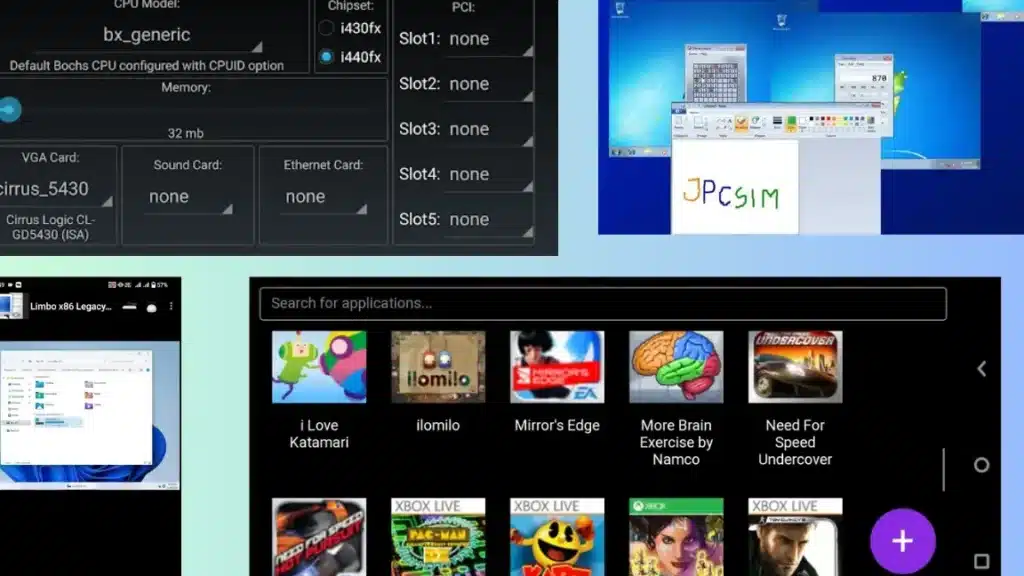Click the Limbo x86 app icon
Screen dimensions: 1024x576
[x=11, y=306]
